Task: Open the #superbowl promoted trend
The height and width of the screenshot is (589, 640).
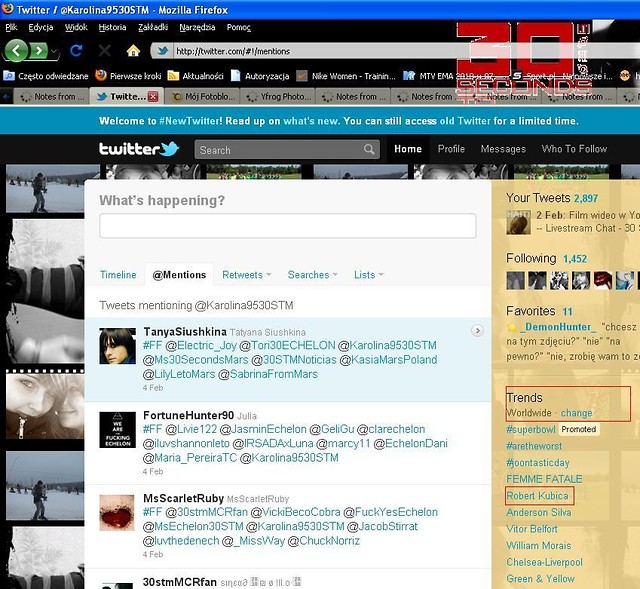Action: [x=530, y=429]
